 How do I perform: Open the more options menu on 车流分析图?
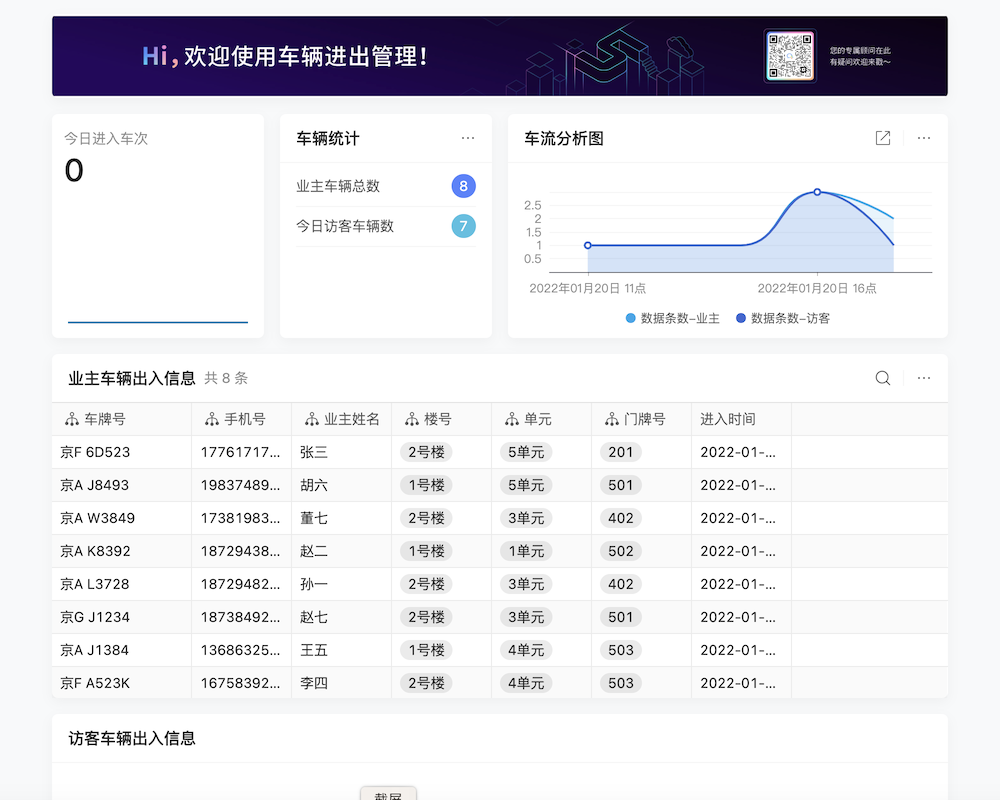pyautogui.click(x=924, y=138)
